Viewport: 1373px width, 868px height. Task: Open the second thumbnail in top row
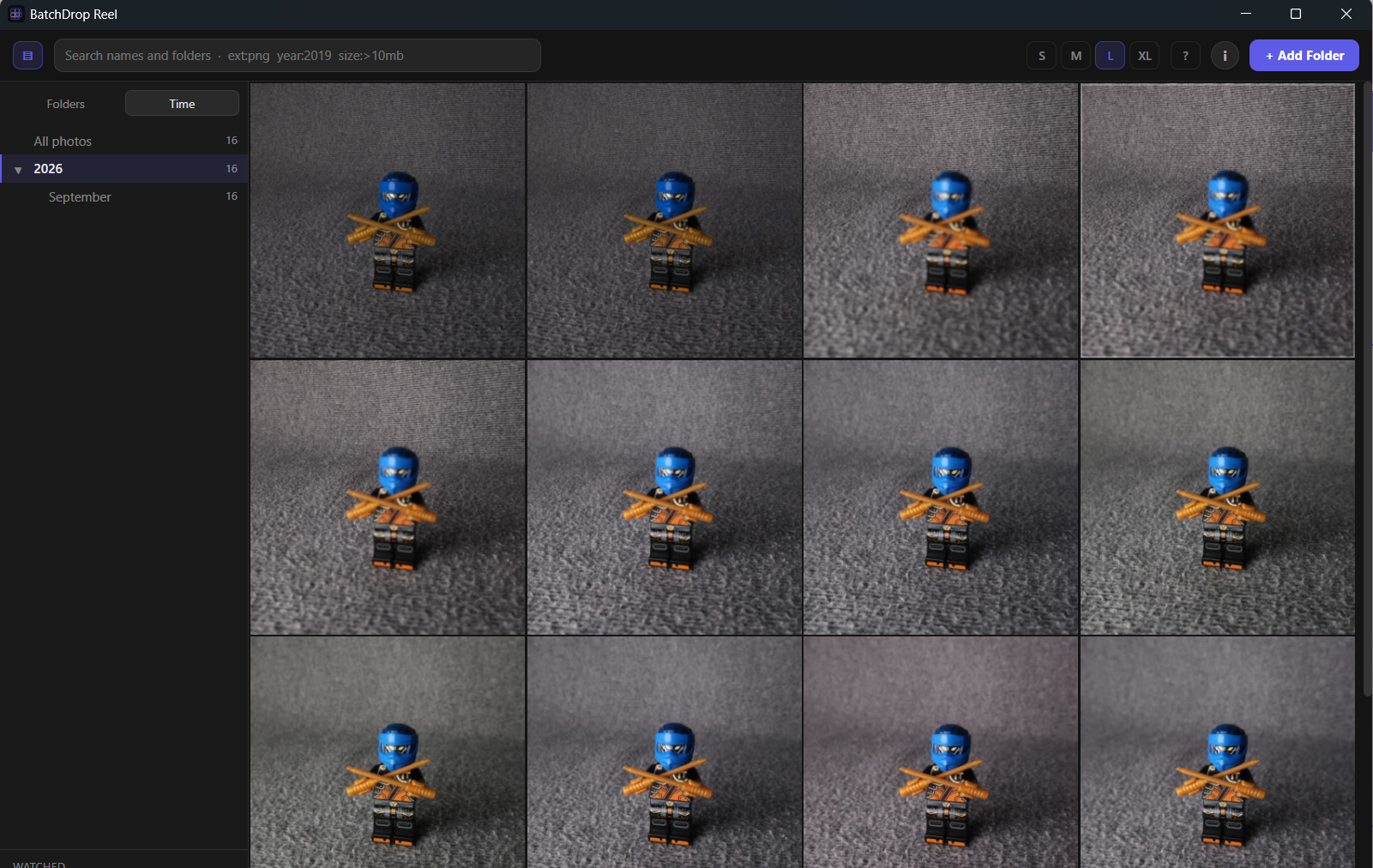(665, 220)
